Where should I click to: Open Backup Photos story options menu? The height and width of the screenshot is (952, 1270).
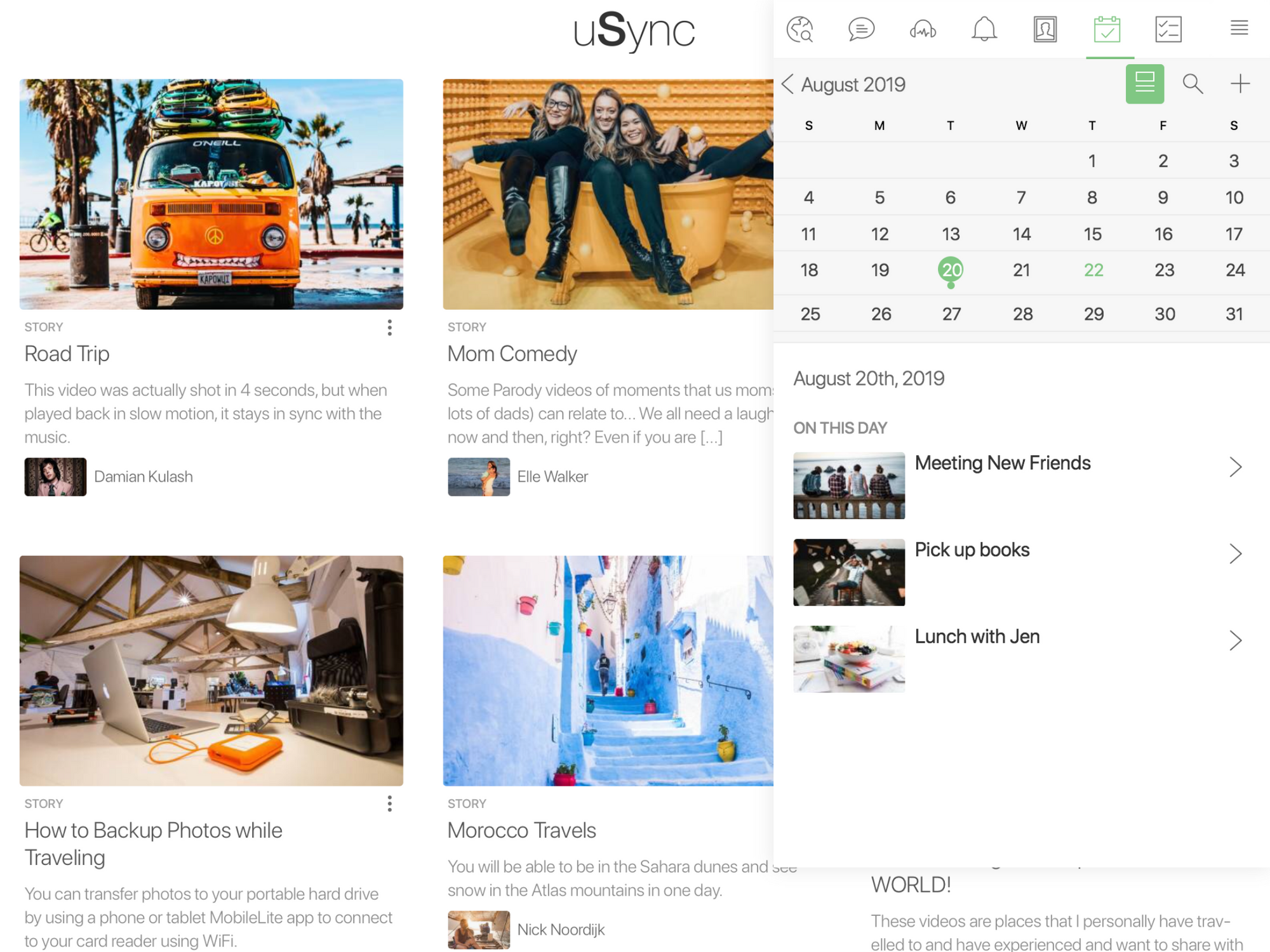coord(389,803)
